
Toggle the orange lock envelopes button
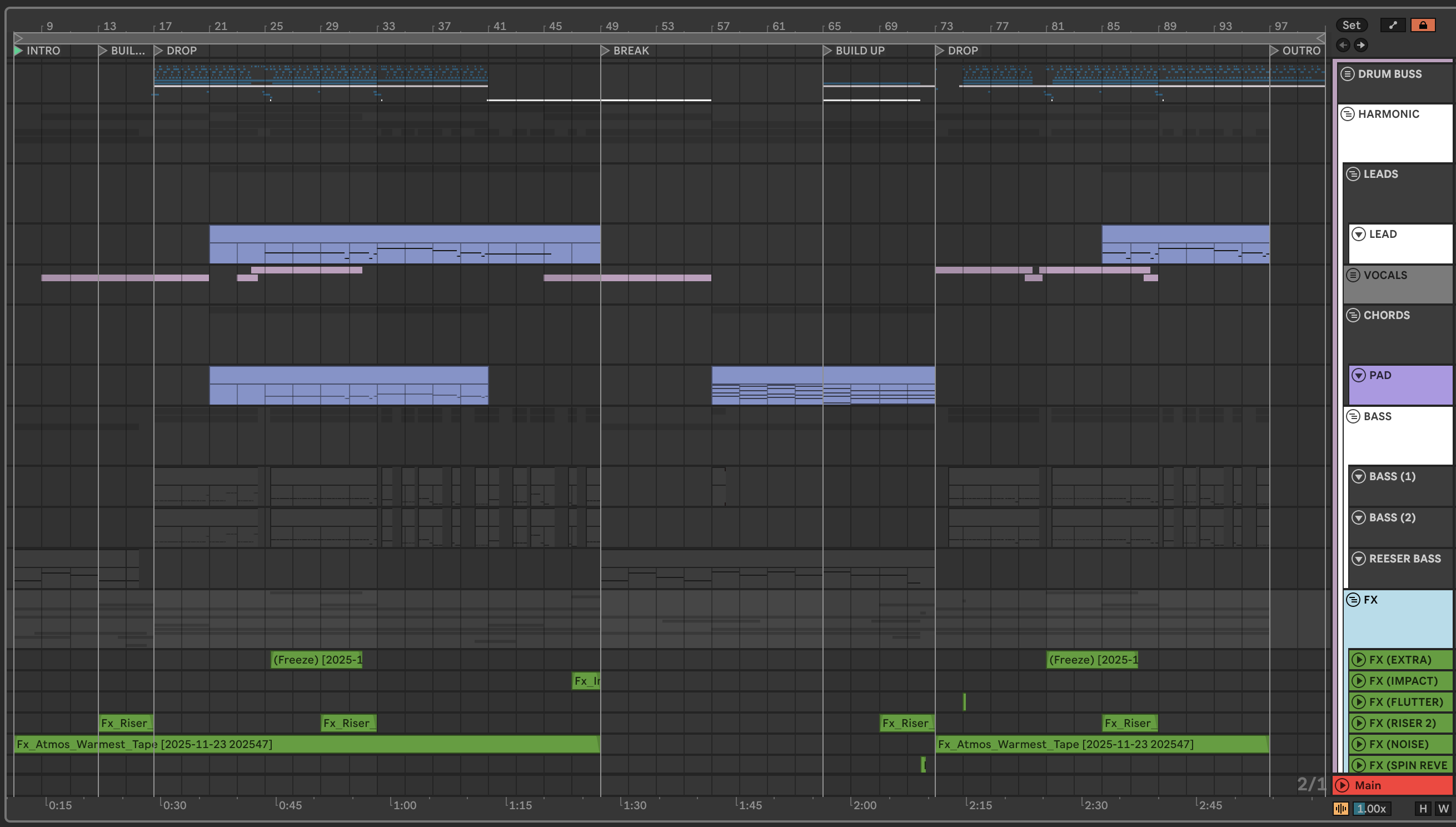click(1423, 25)
